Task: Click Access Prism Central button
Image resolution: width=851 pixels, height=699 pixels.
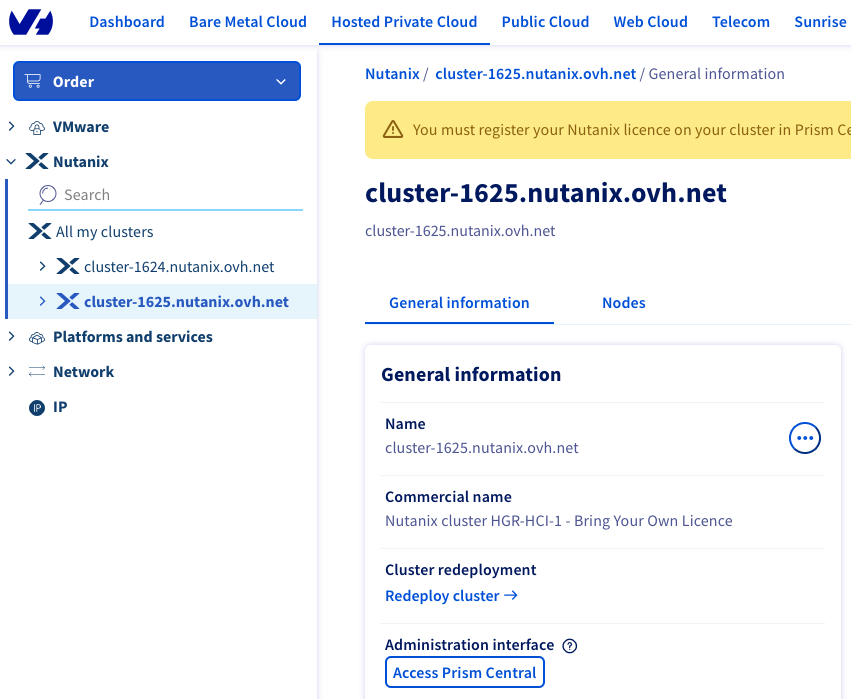Action: [465, 672]
